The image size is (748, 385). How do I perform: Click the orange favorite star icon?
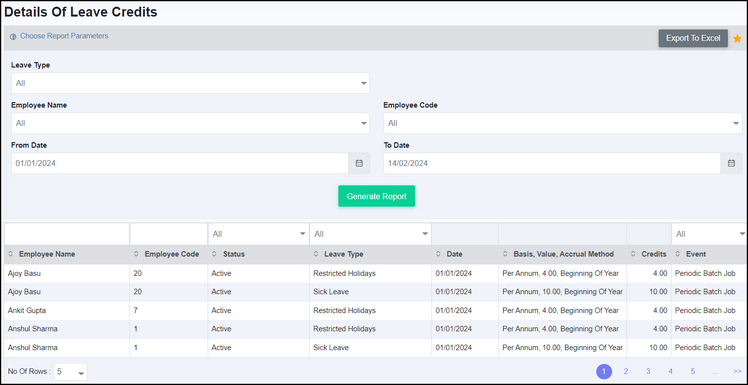[737, 39]
